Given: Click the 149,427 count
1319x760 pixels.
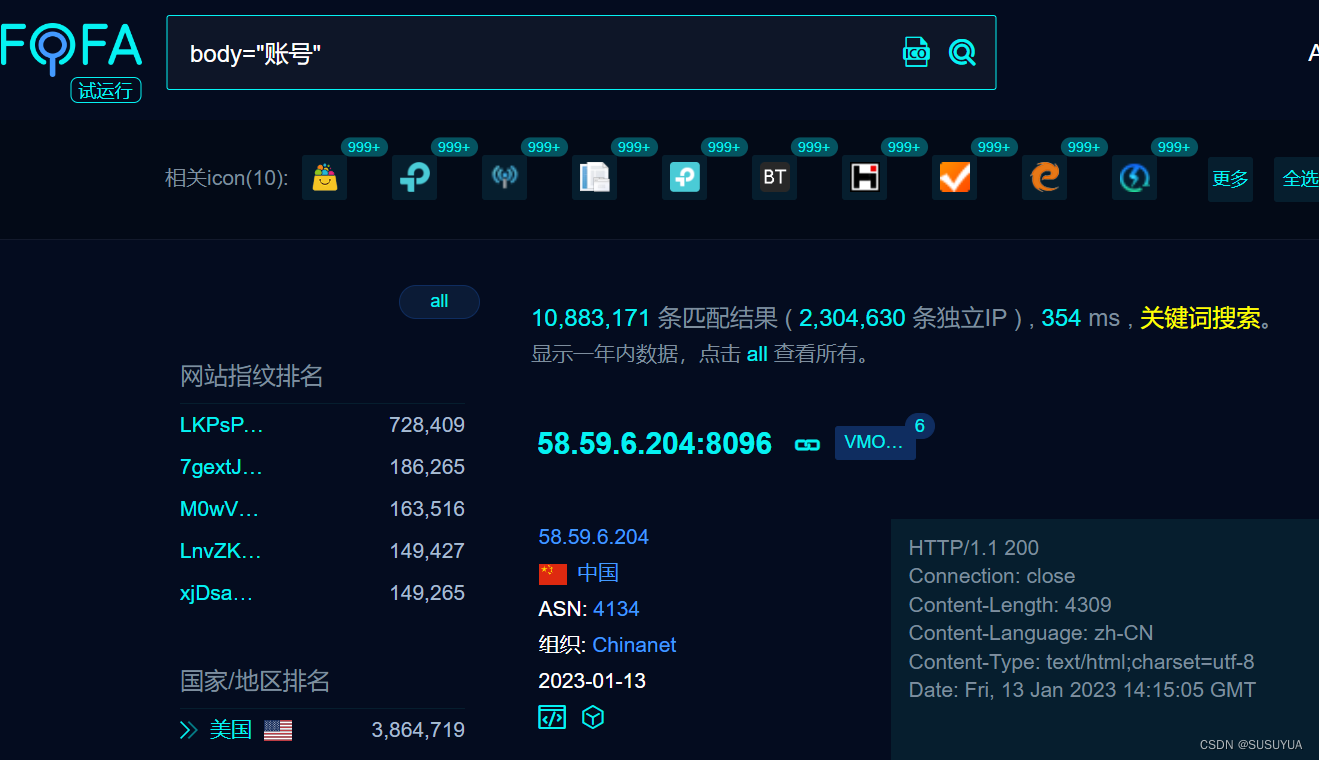Looking at the screenshot, I should coord(427,551).
